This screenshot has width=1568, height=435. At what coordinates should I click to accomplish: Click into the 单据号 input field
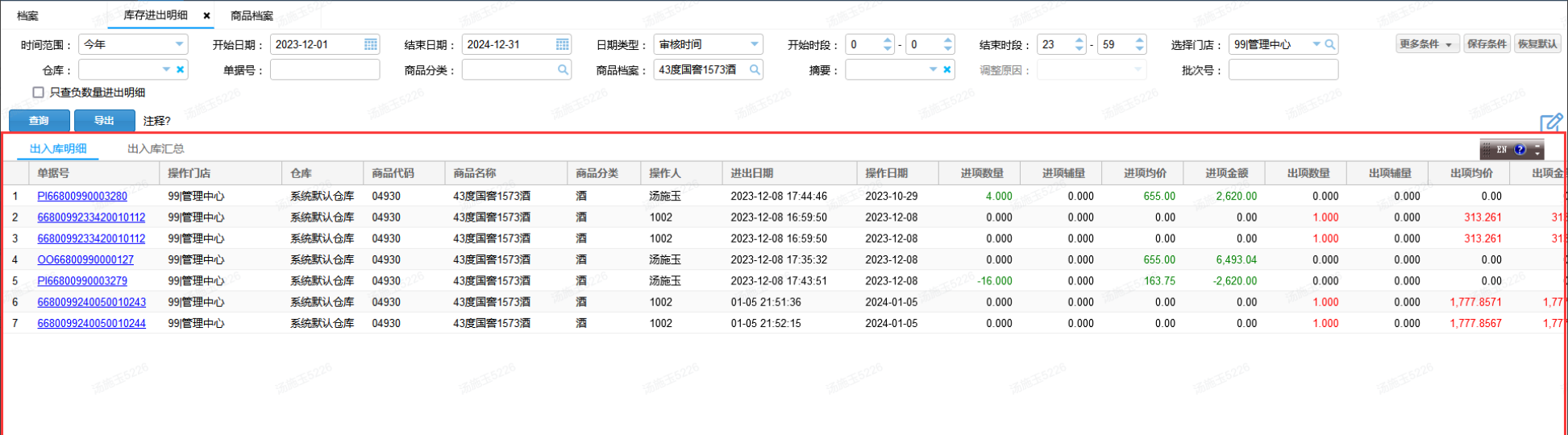click(325, 70)
